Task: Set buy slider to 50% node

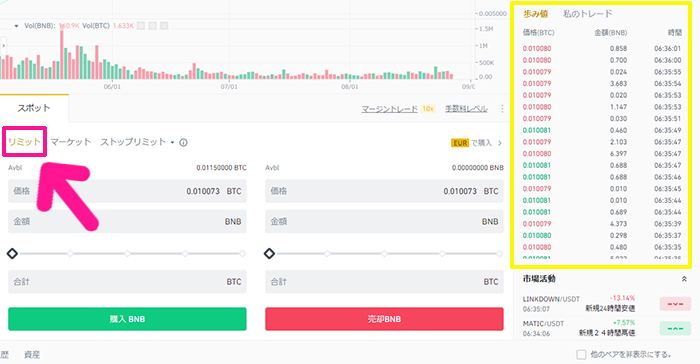Action: coord(128,254)
